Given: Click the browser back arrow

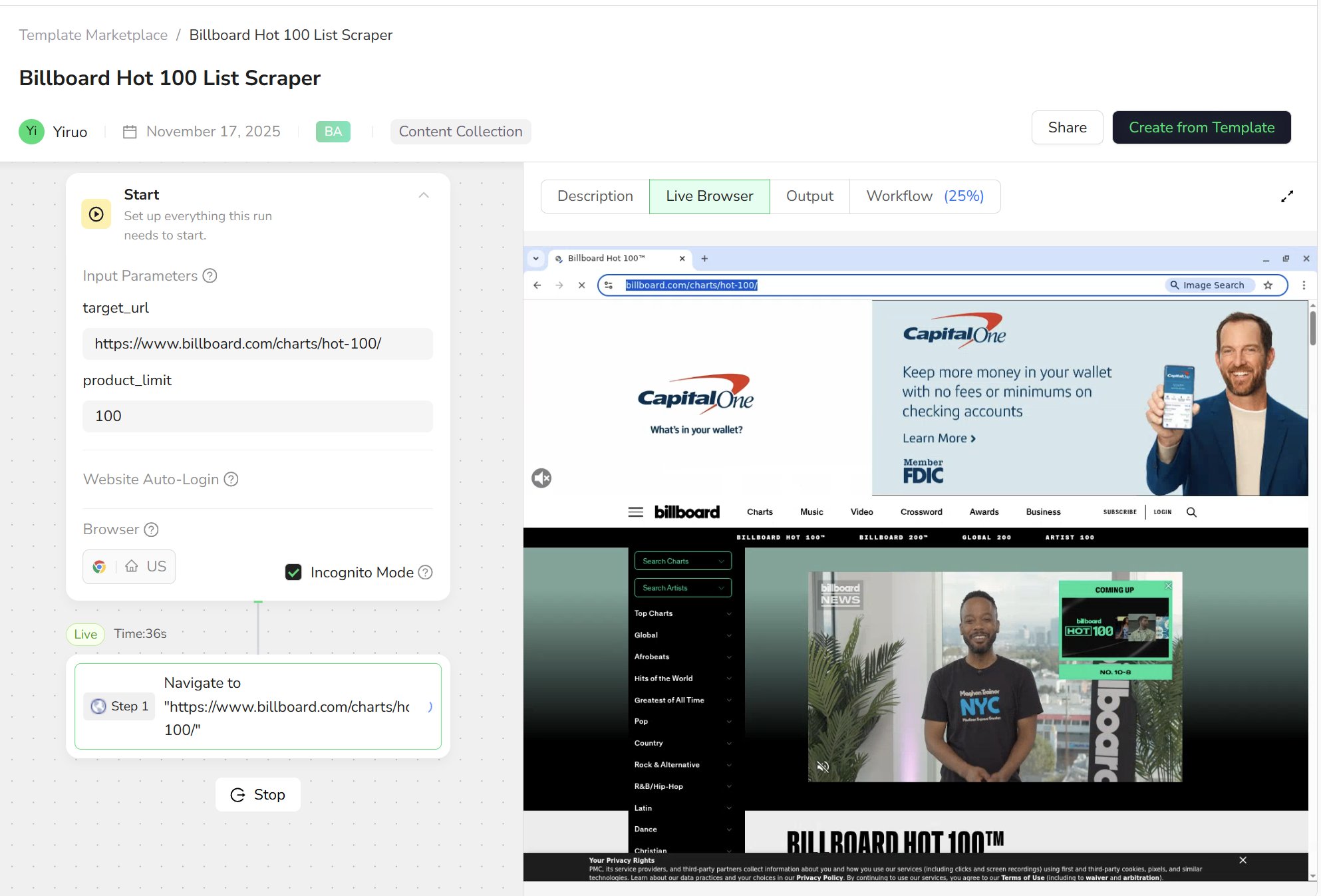Looking at the screenshot, I should pyautogui.click(x=537, y=285).
